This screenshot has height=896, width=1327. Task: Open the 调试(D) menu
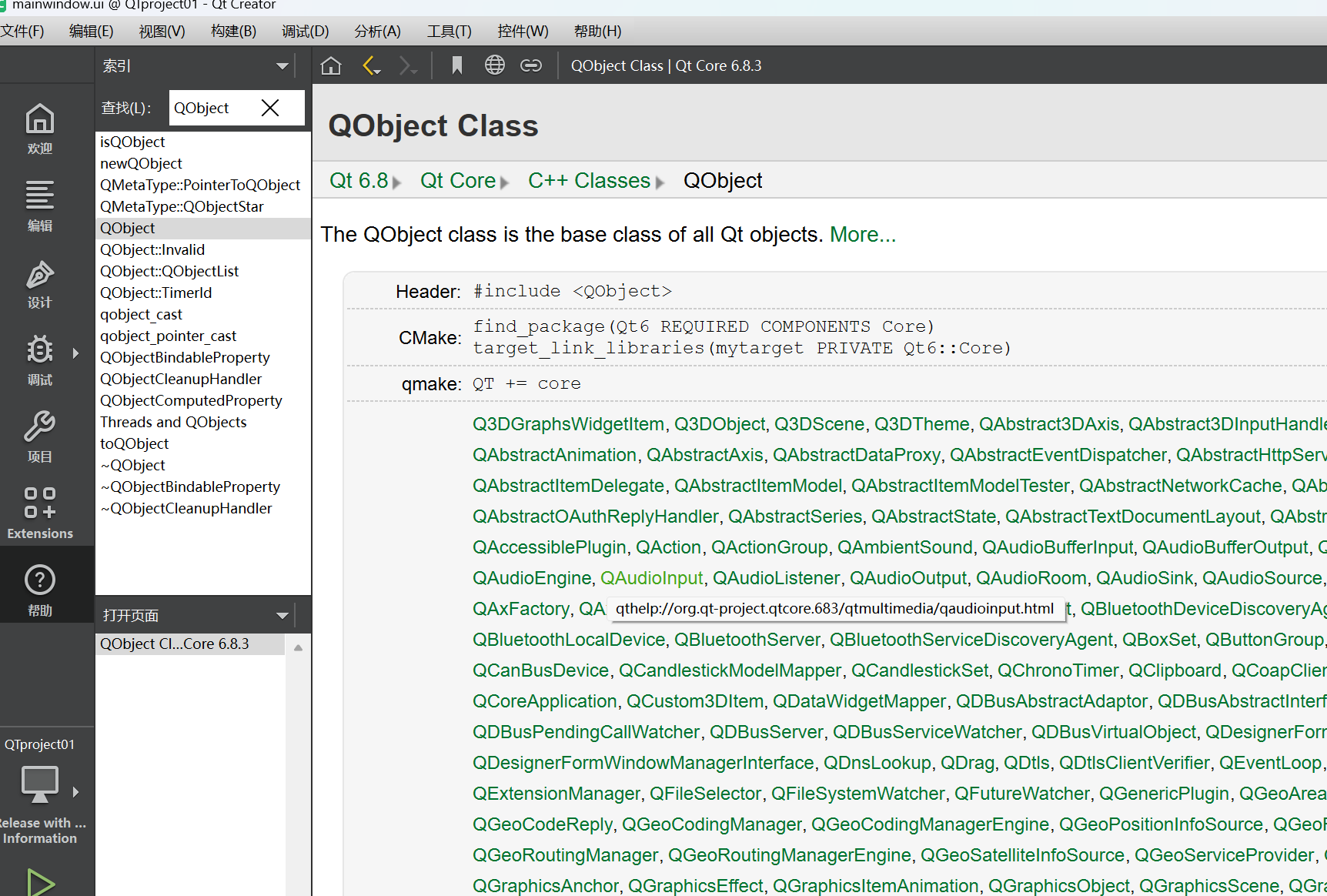(305, 32)
